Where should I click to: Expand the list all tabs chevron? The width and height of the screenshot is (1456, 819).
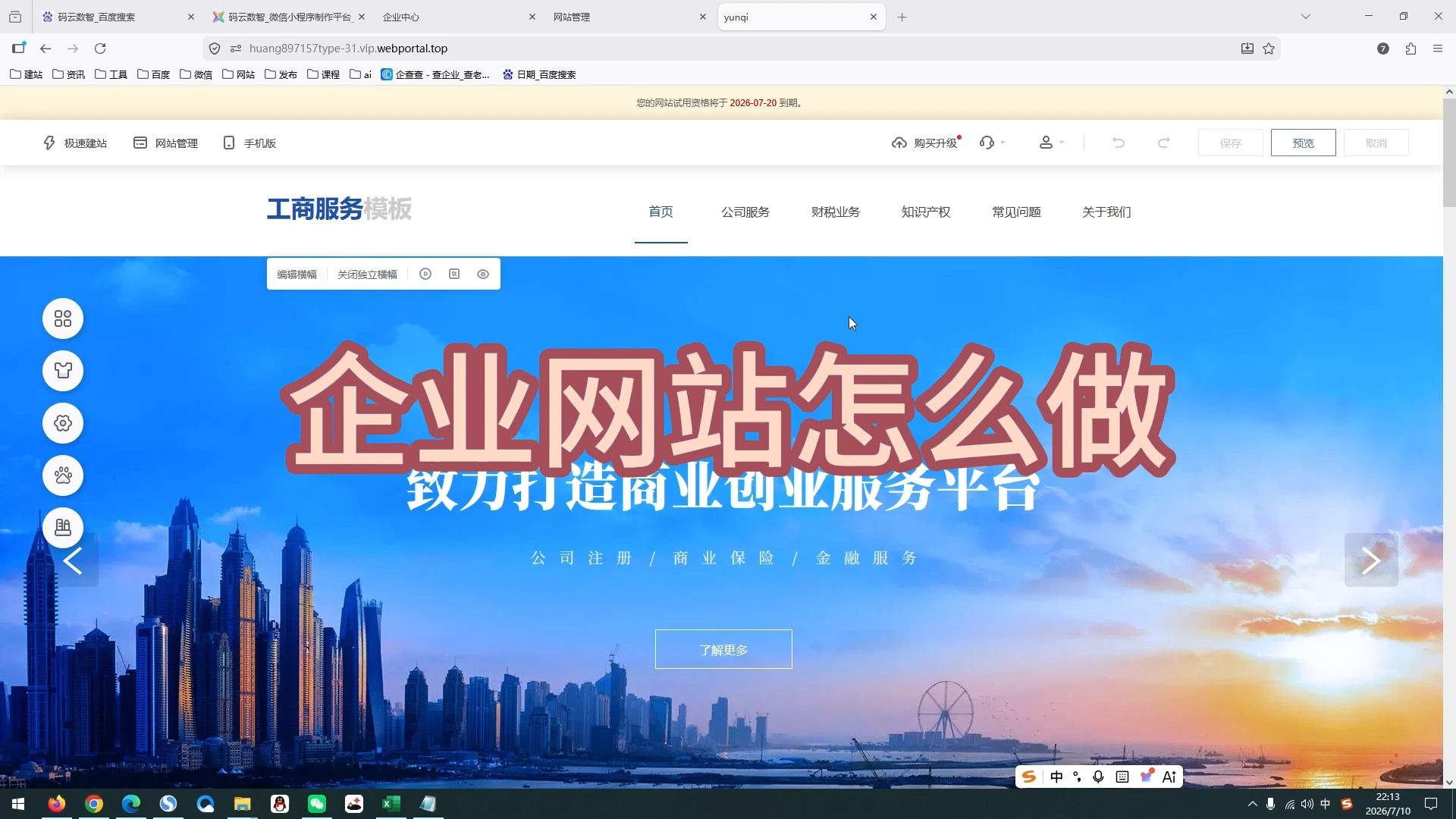[1305, 17]
